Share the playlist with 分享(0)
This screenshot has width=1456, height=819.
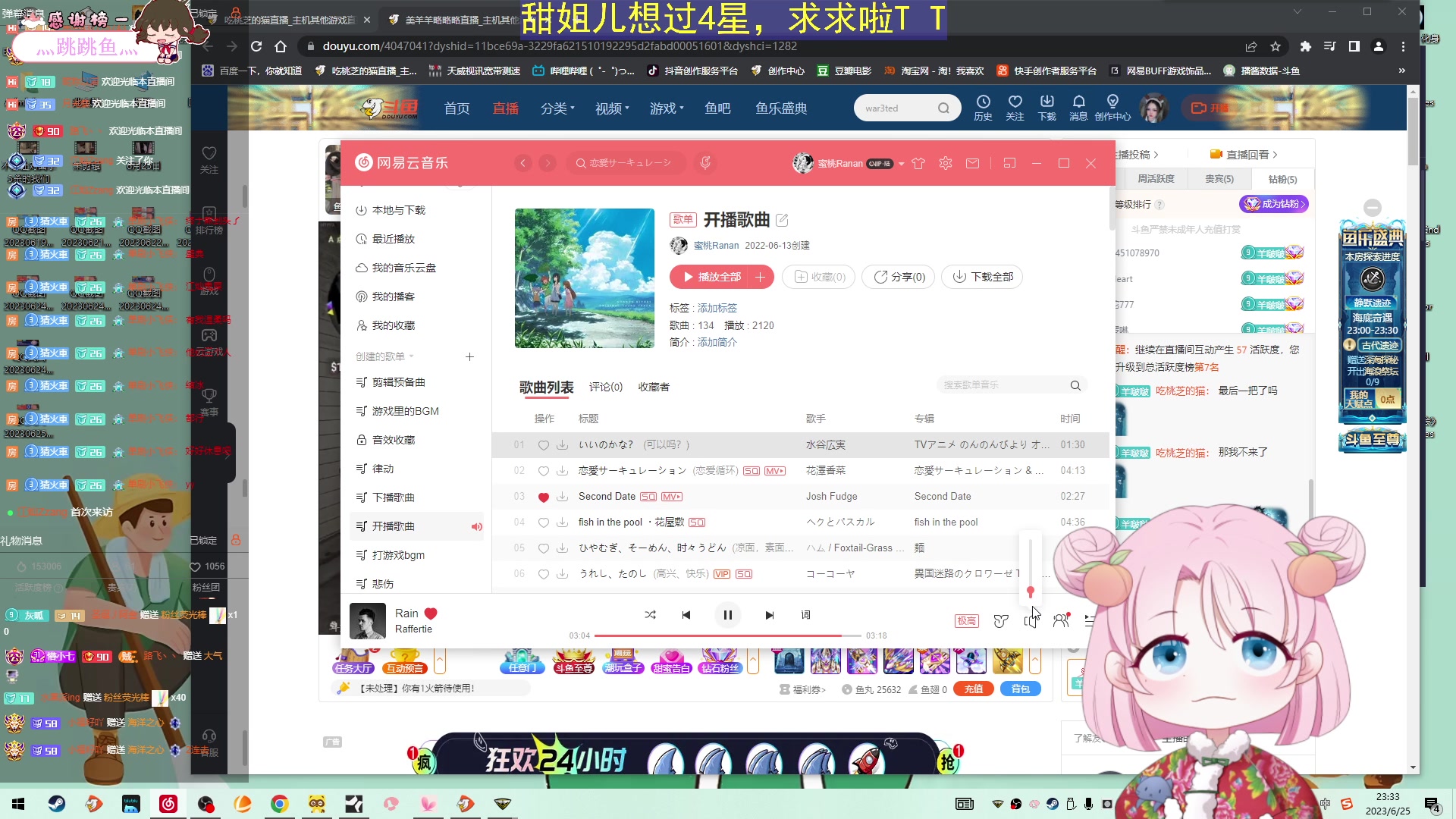(899, 277)
